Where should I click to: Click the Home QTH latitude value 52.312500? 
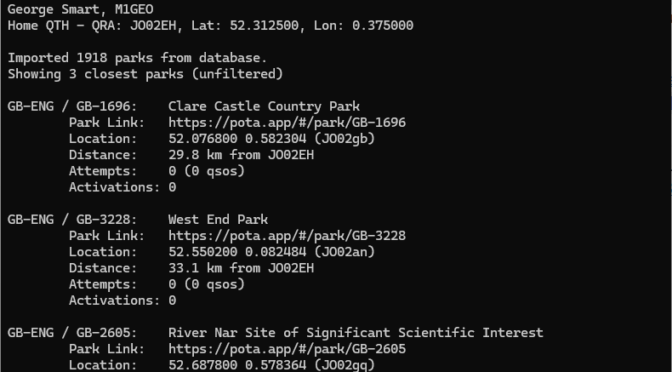pyautogui.click(x=264, y=26)
